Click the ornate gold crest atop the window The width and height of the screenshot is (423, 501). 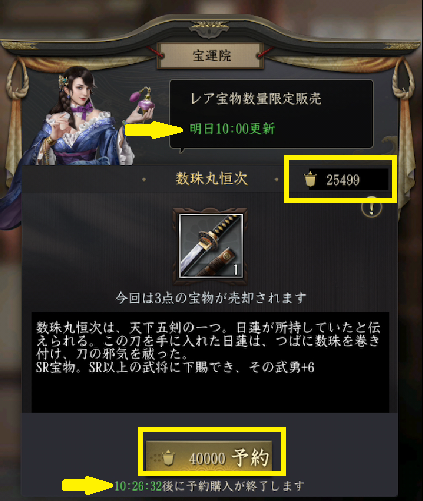(209, 28)
